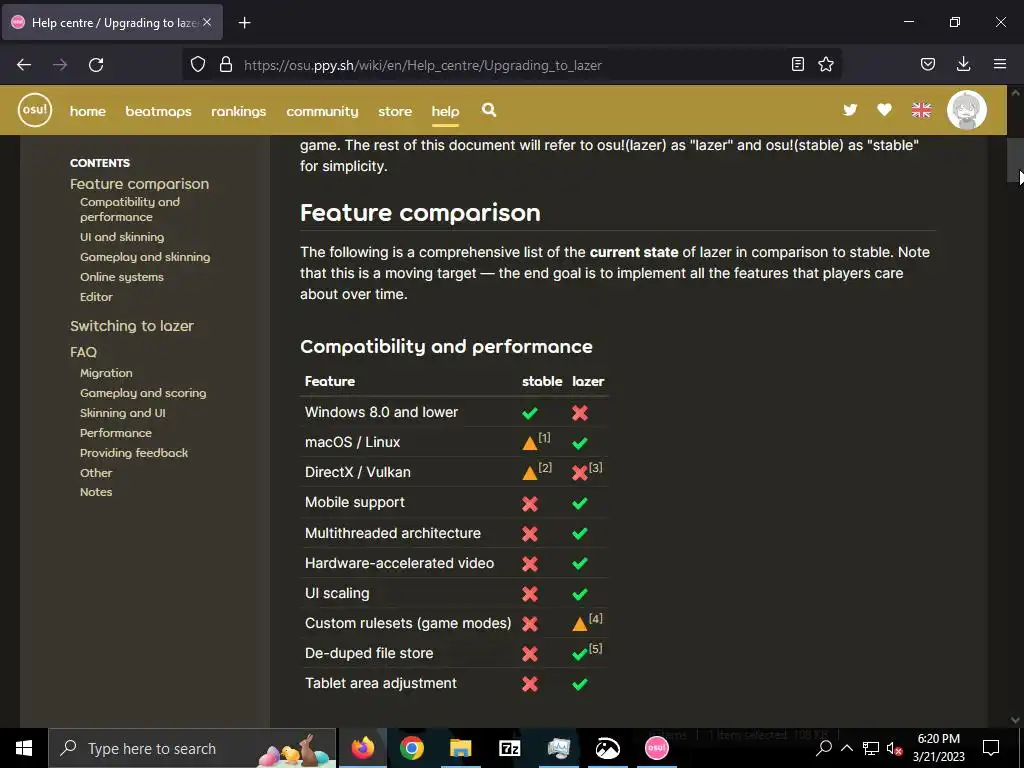Select the Help centre browser tab
This screenshot has height=768, width=1024.
click(112, 22)
